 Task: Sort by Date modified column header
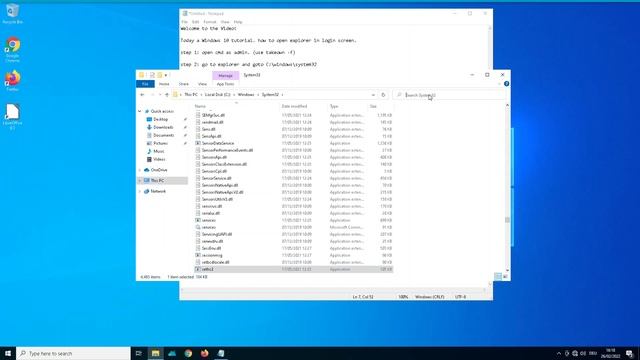point(304,106)
